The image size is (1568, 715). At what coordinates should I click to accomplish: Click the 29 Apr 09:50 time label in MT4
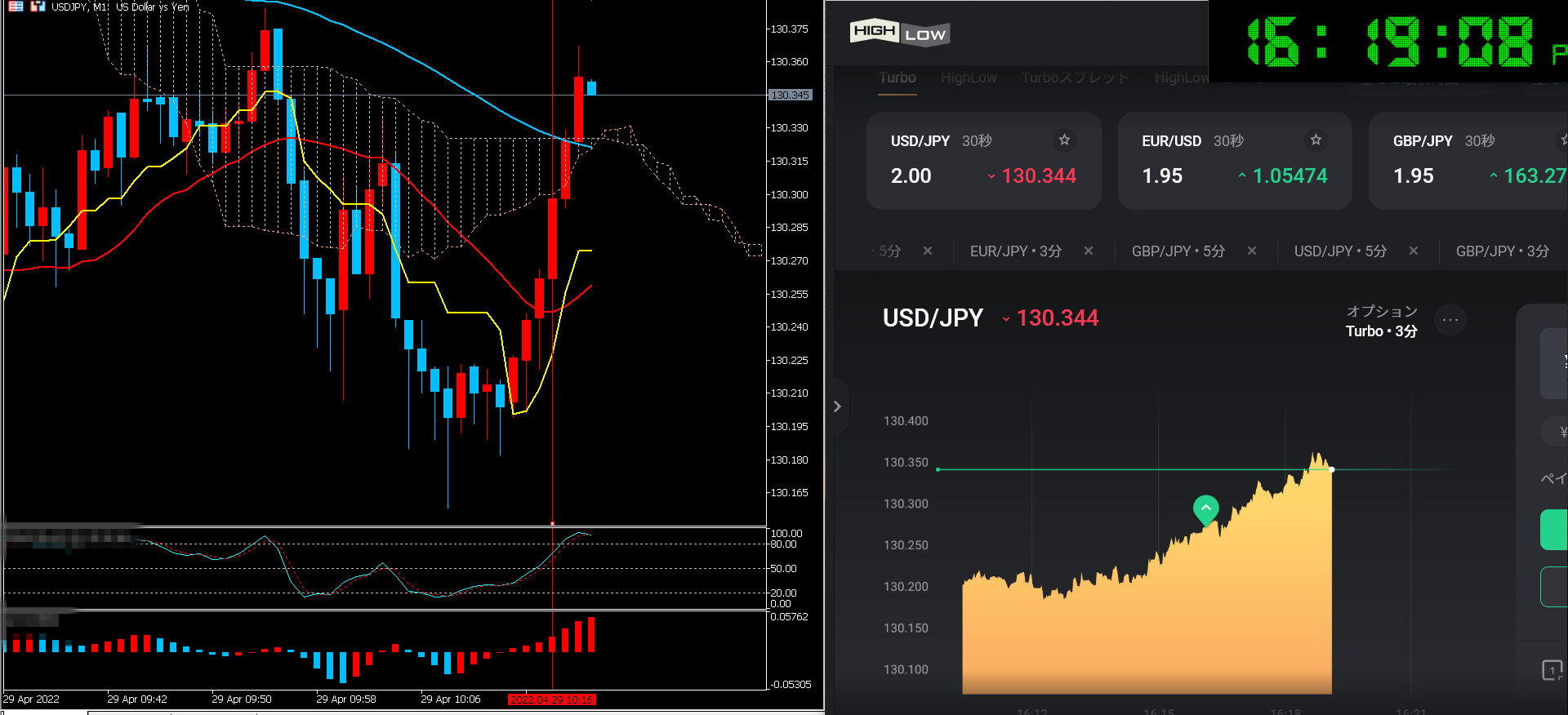[x=242, y=699]
